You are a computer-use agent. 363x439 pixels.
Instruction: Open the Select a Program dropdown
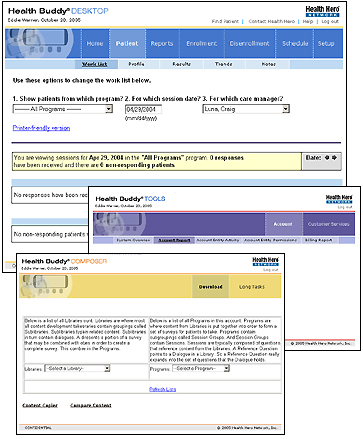[x=201, y=368]
